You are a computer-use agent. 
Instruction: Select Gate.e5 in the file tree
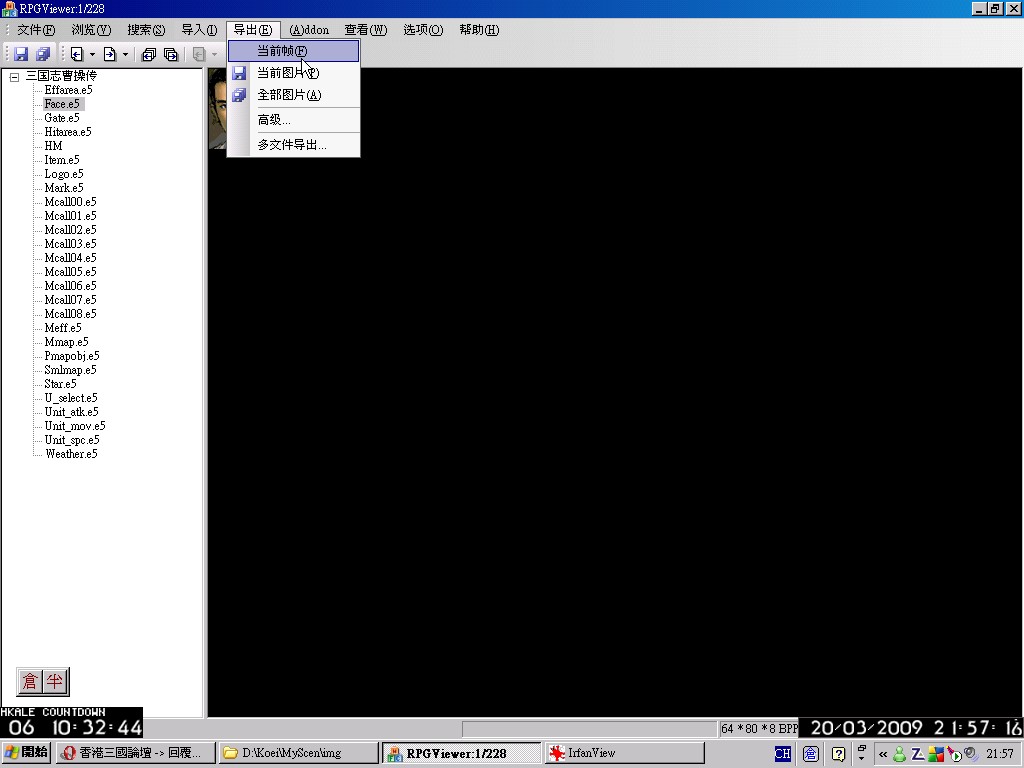pyautogui.click(x=61, y=118)
